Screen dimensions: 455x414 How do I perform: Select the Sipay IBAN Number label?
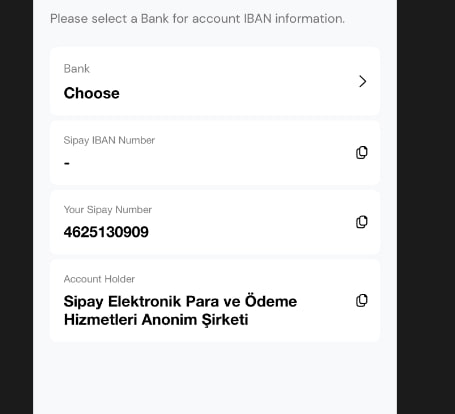109,140
